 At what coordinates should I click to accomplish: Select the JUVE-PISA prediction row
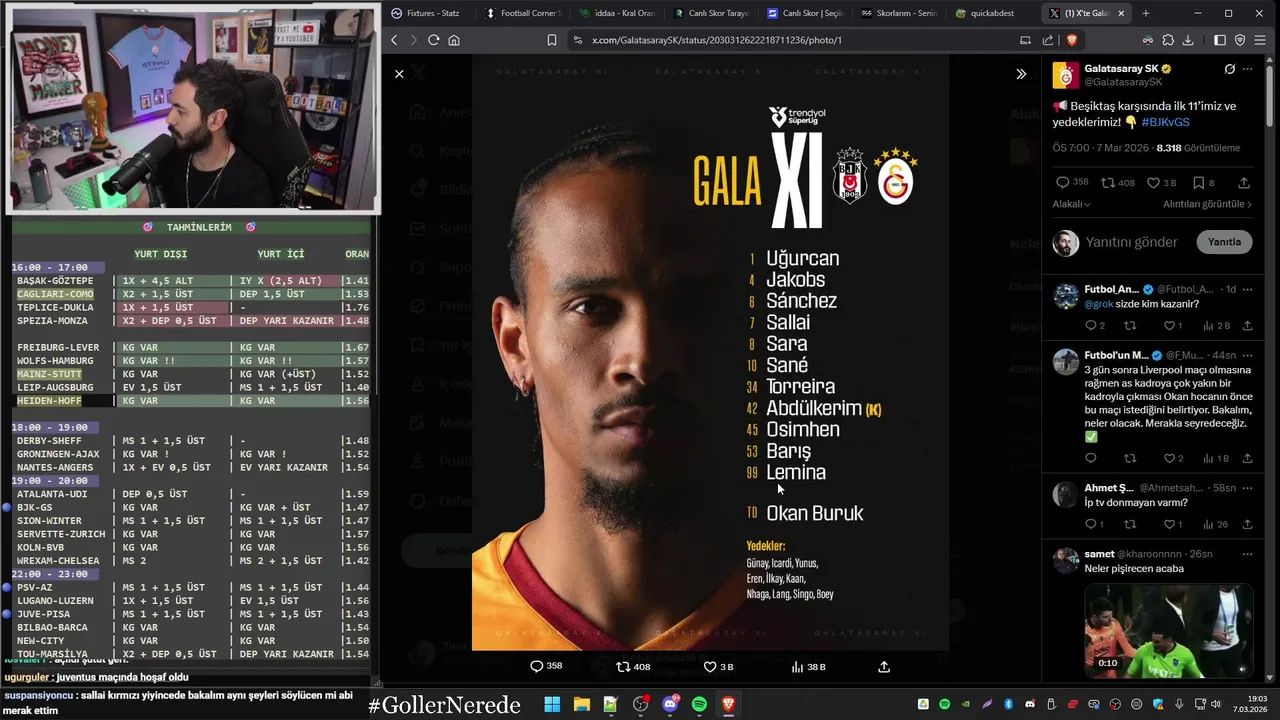coord(192,614)
